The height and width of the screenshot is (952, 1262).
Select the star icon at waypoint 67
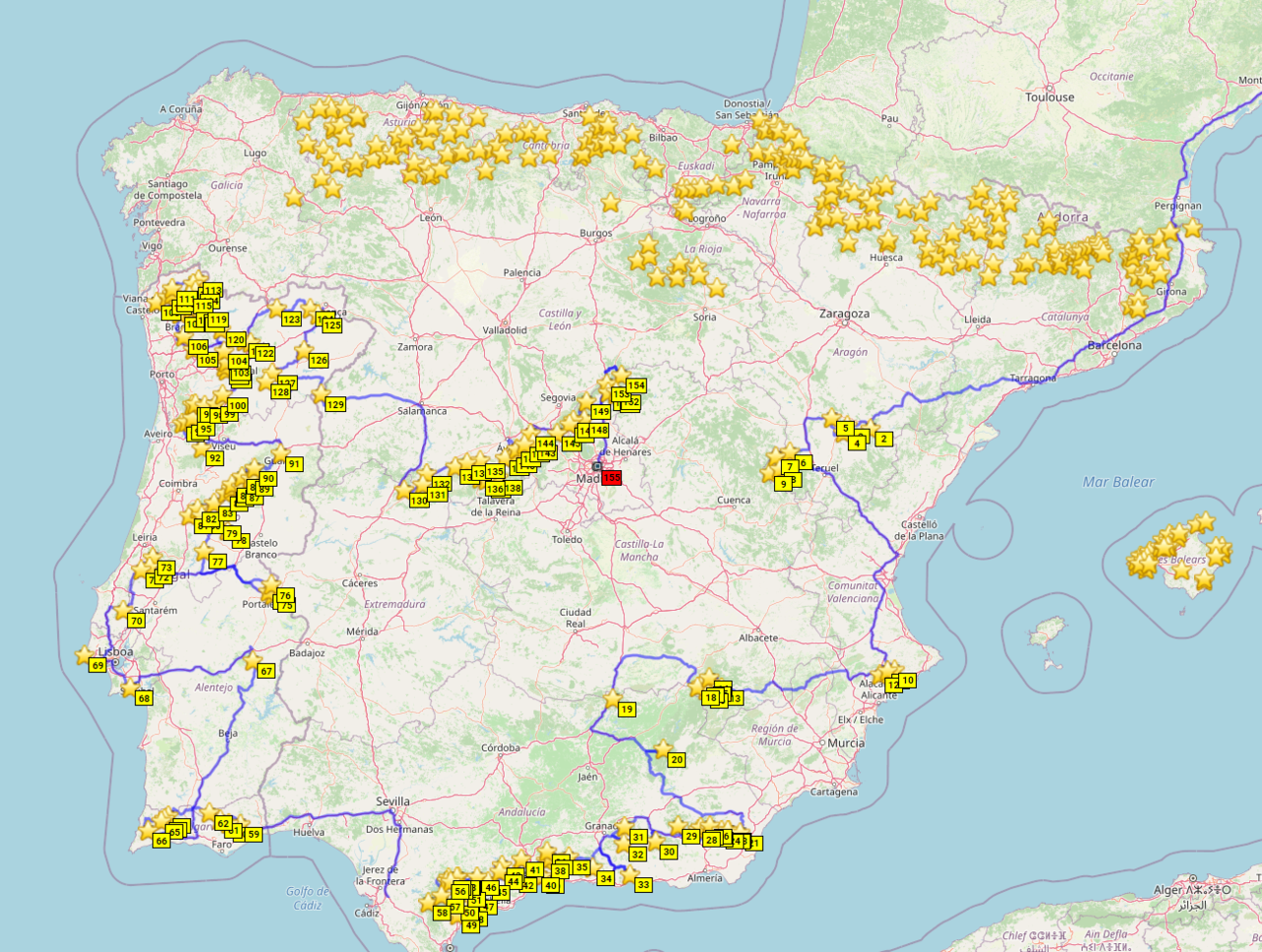pos(252,659)
